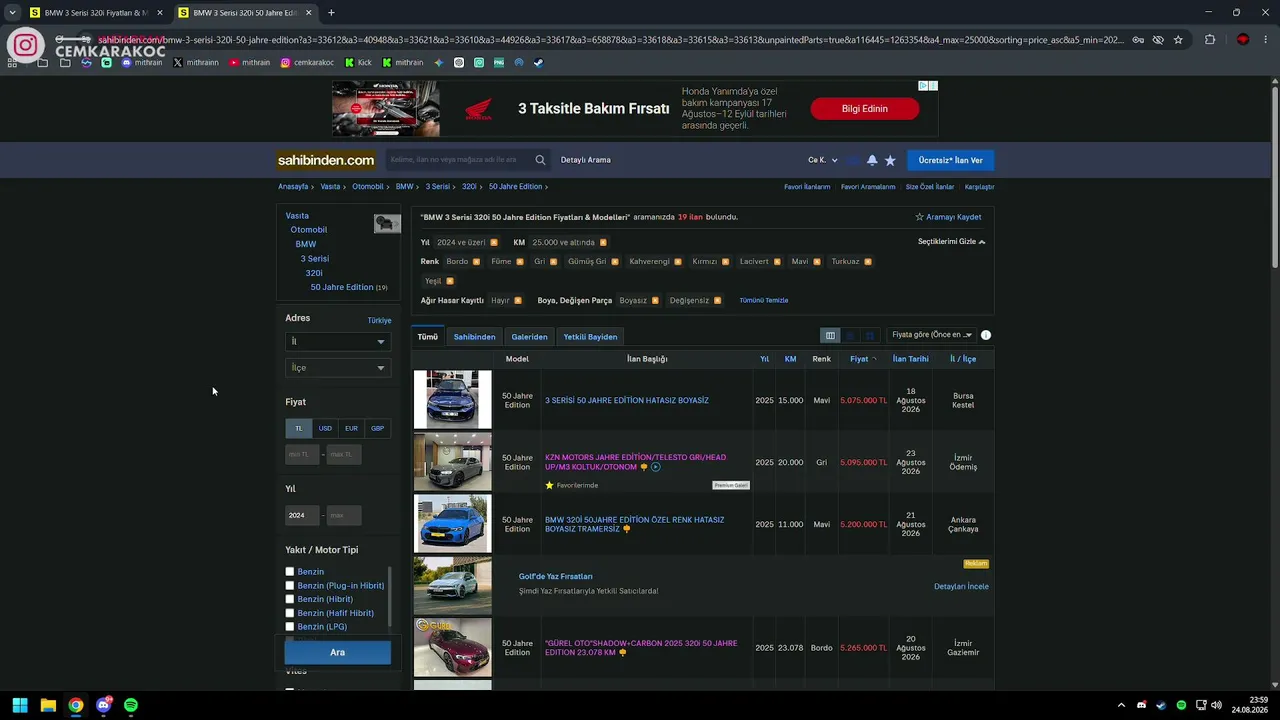Select TL currency toggle
Viewport: 1280px width, 720px height.
[298, 428]
